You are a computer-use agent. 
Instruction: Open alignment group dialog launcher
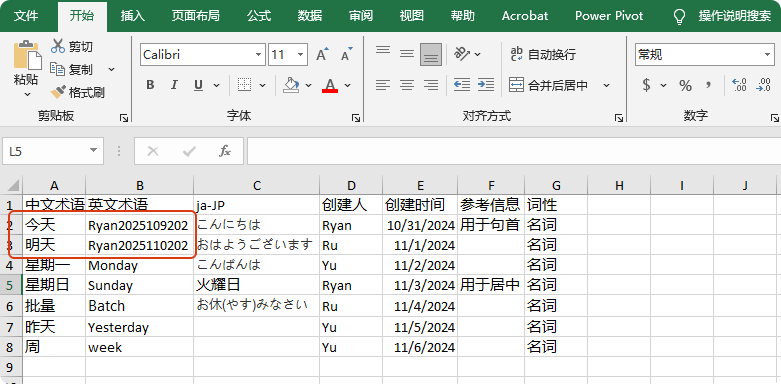click(619, 118)
